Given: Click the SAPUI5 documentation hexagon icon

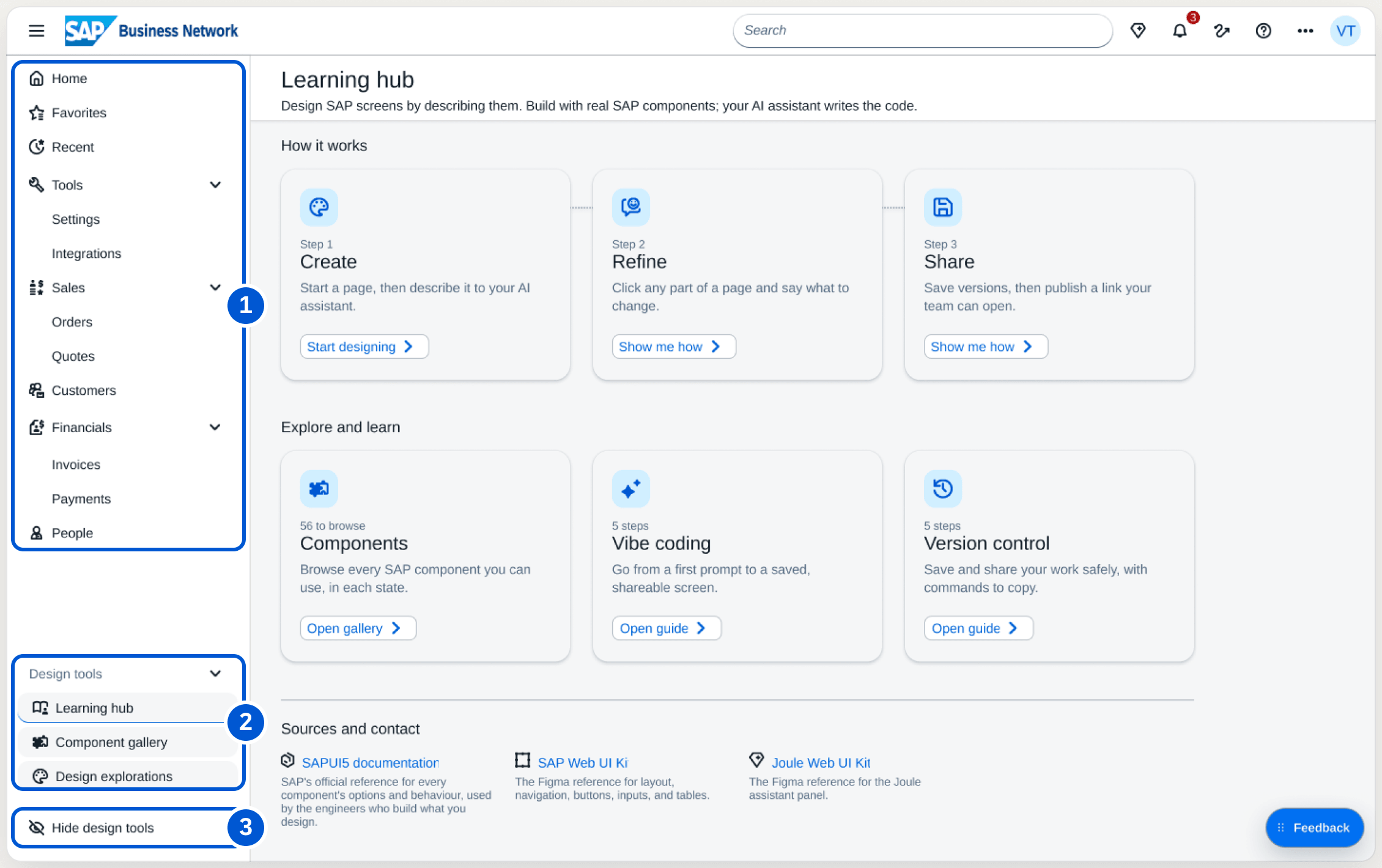Looking at the screenshot, I should (288, 760).
